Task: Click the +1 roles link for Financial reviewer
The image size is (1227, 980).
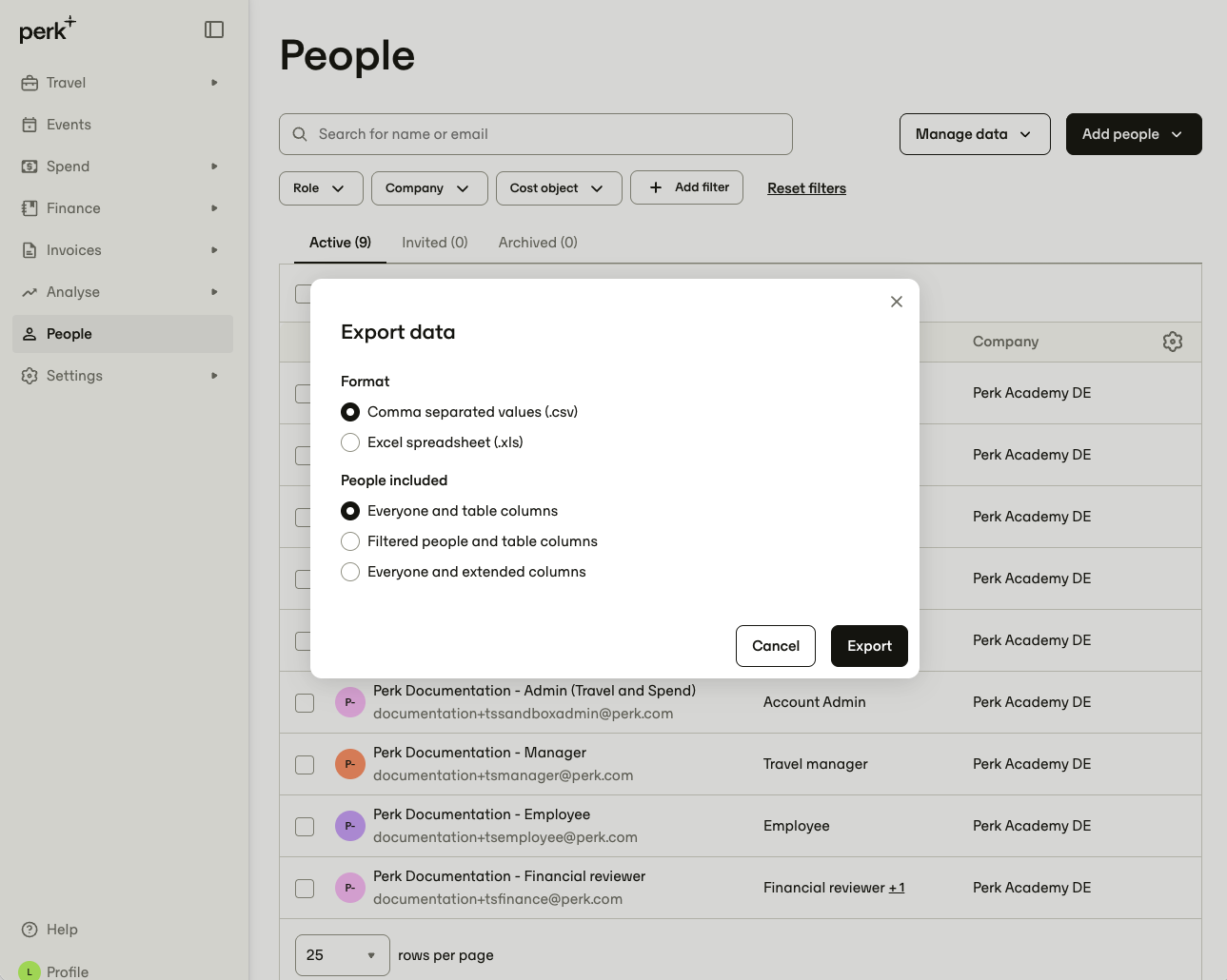Action: (x=897, y=888)
